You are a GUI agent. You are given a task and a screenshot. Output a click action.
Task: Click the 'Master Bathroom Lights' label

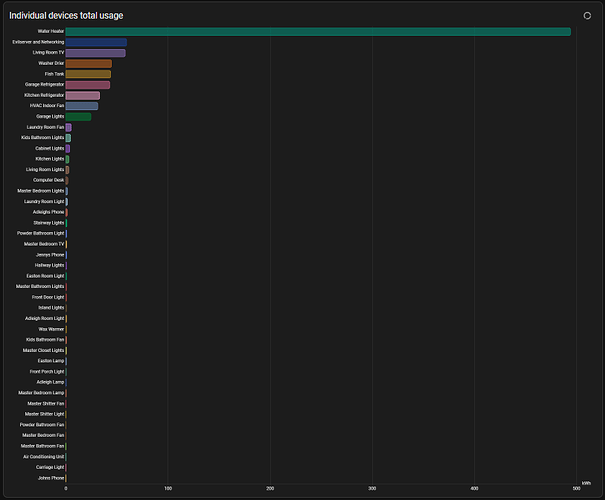click(x=40, y=287)
